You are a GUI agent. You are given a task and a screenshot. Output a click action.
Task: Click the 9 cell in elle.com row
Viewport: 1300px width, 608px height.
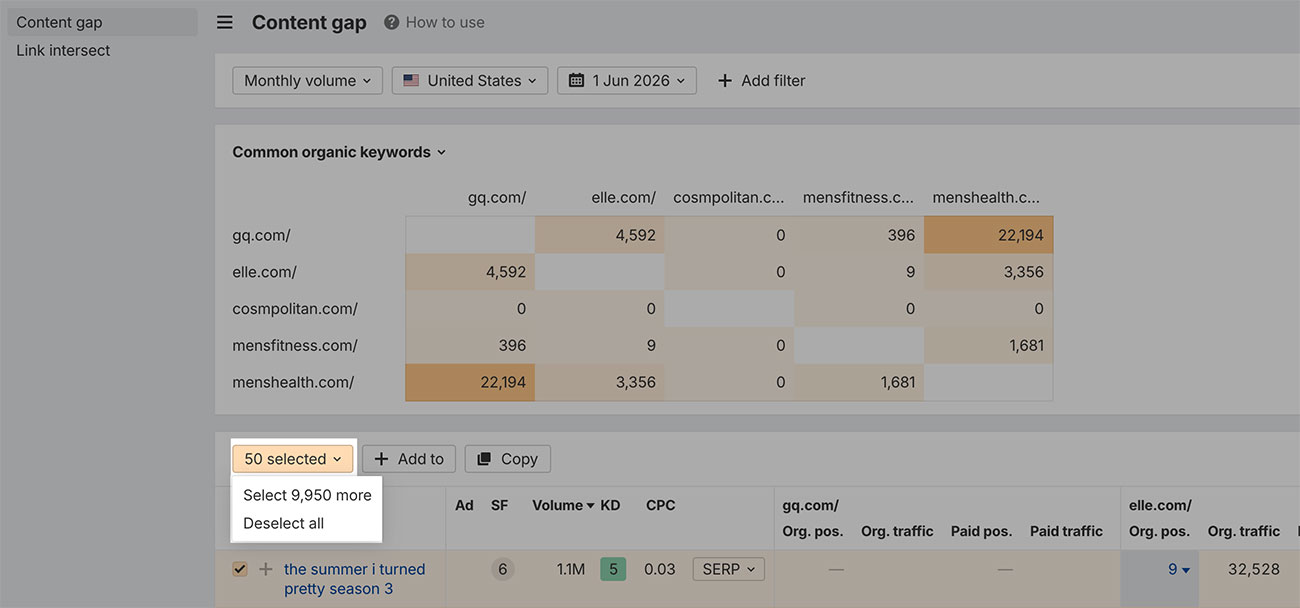tap(859, 272)
